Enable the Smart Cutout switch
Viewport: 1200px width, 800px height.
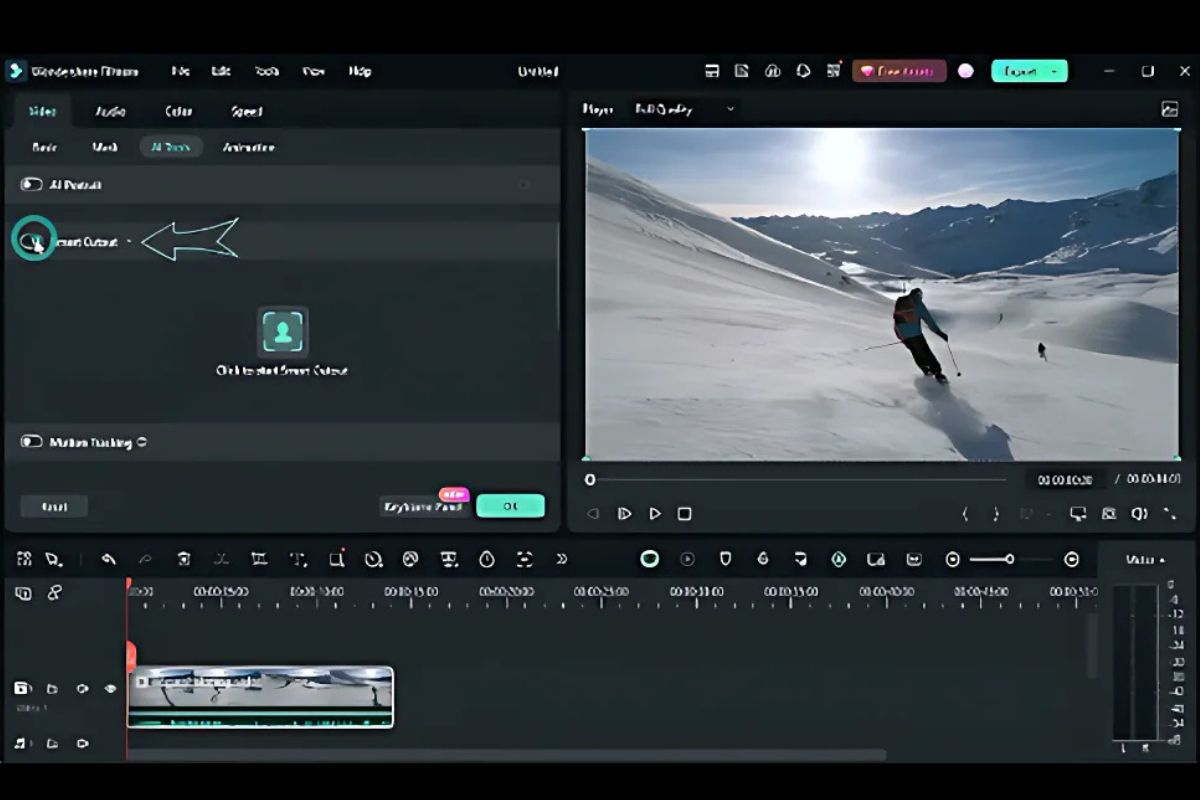coord(32,241)
